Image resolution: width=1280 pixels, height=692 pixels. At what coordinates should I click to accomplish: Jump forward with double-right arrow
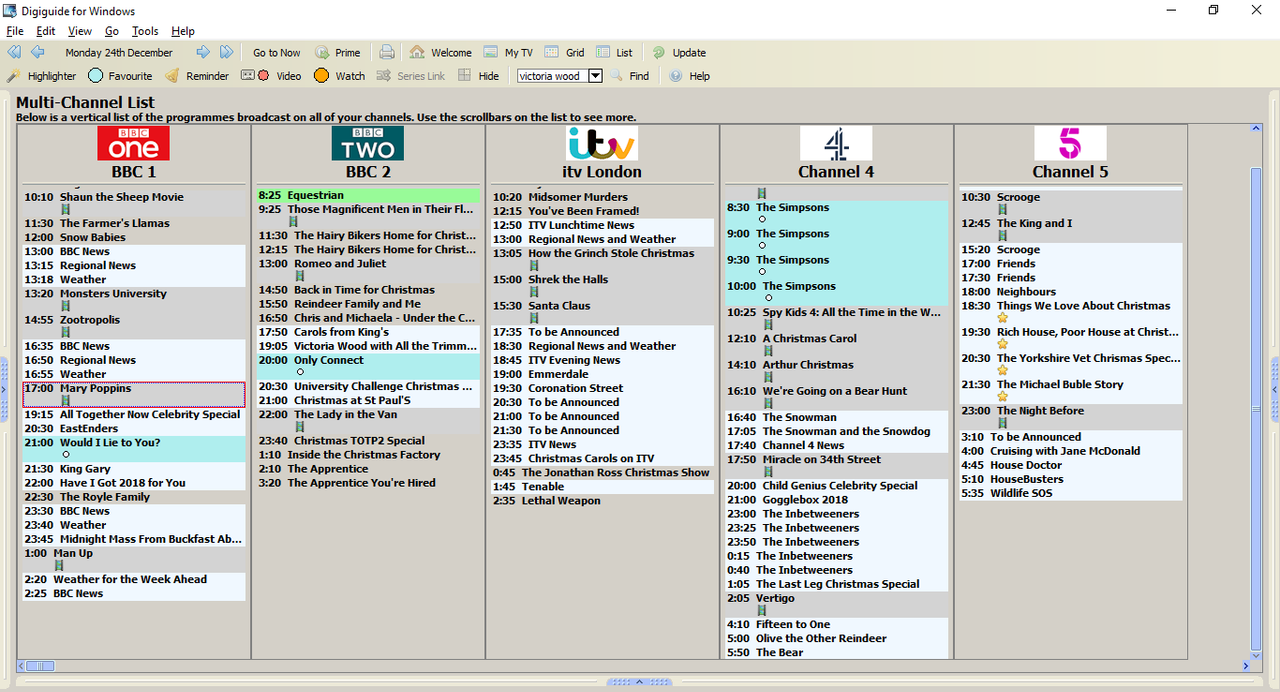coord(227,52)
